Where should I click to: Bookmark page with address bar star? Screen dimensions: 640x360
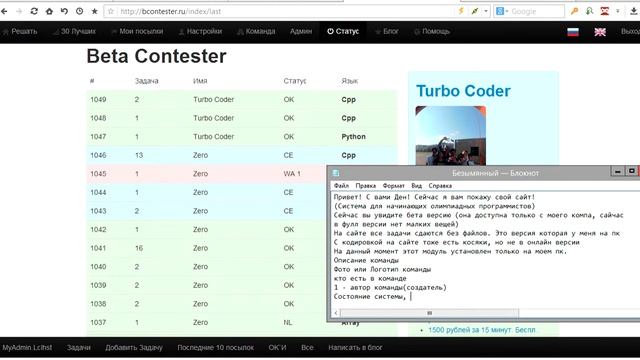(111, 11)
